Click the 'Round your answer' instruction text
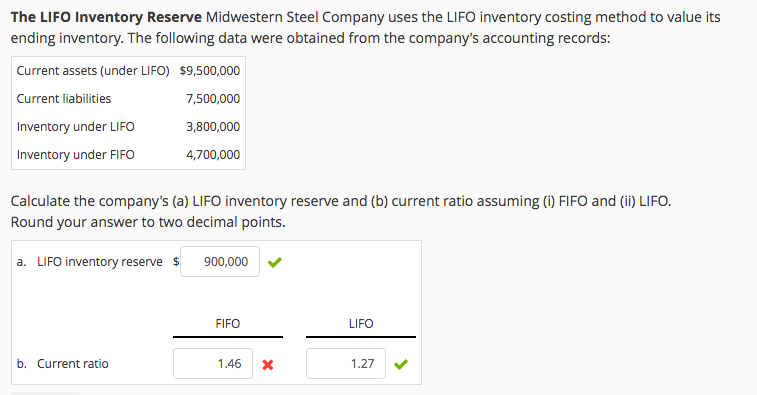 pyautogui.click(x=148, y=222)
